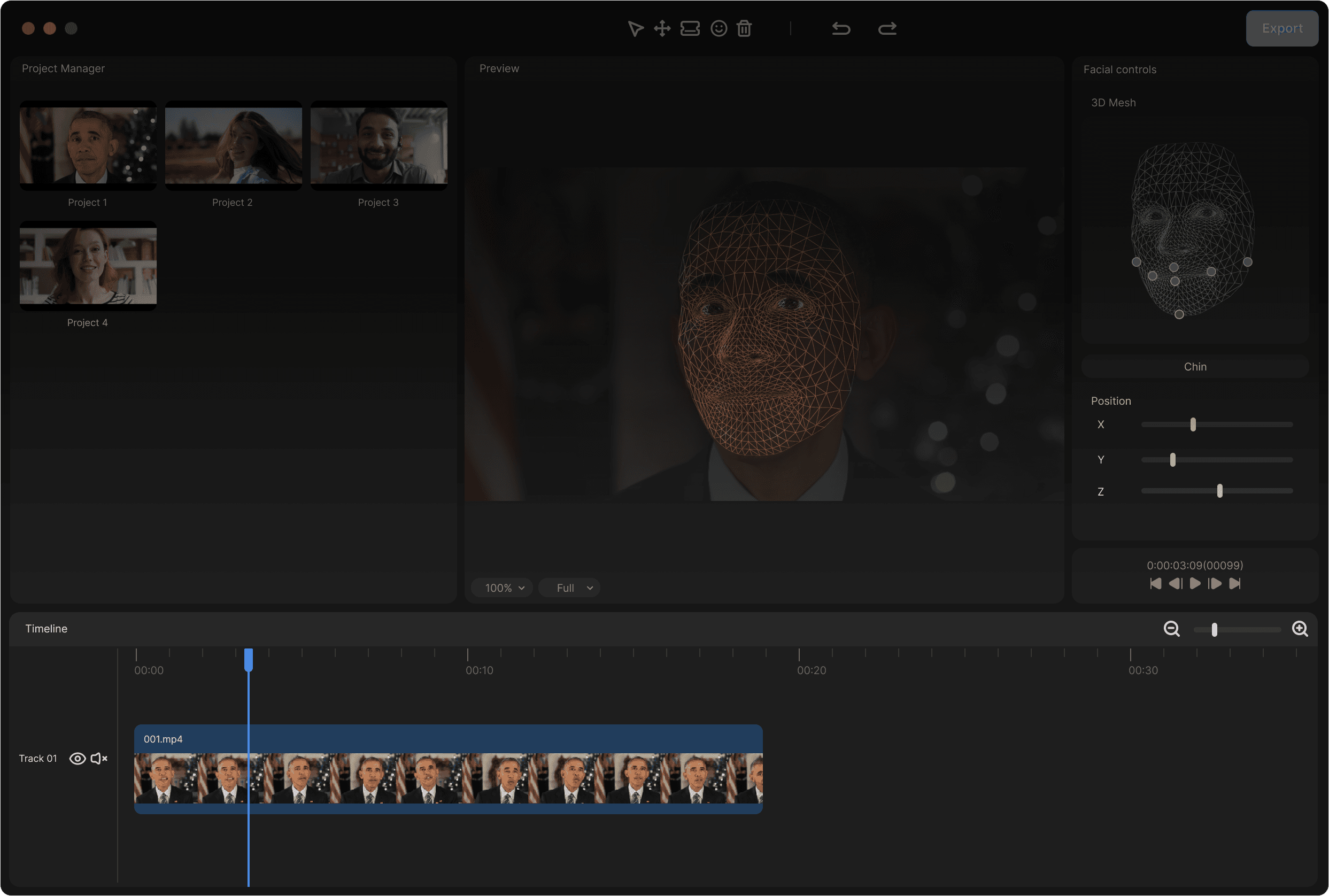Viewport: 1329px width, 896px height.
Task: Open the Chin facial region selector
Action: (1195, 367)
